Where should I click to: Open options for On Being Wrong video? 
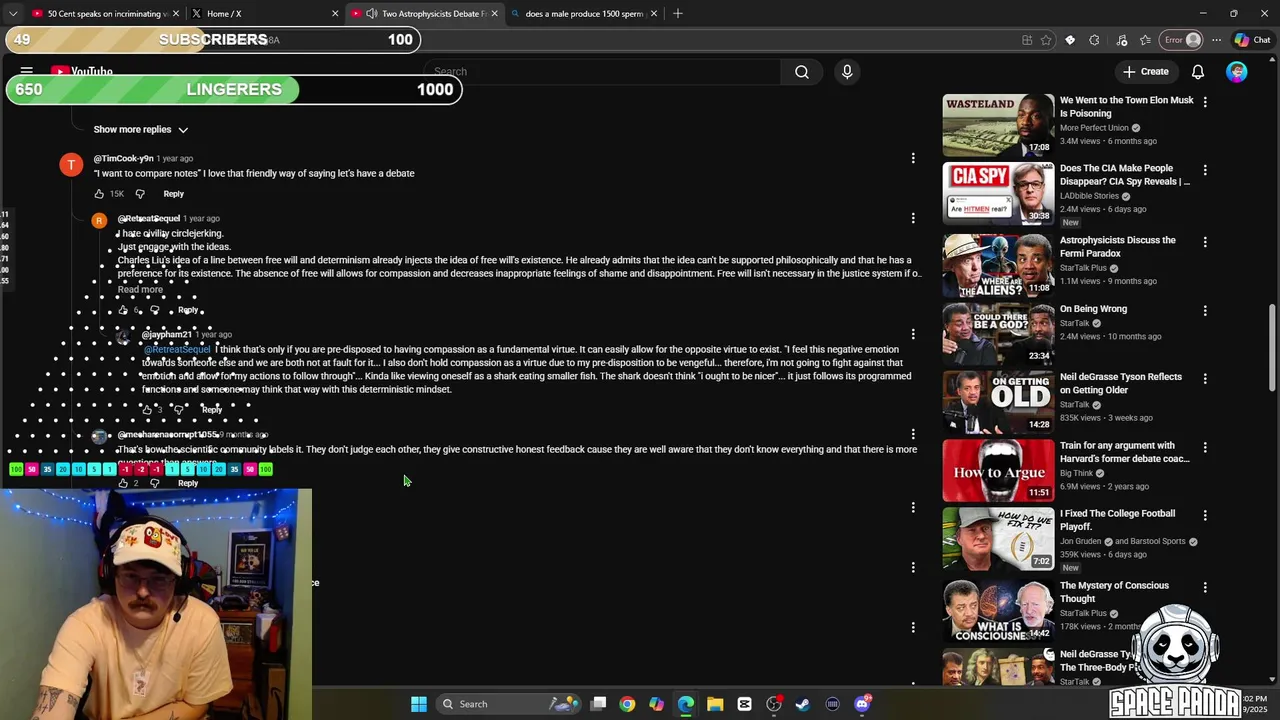1205,311
